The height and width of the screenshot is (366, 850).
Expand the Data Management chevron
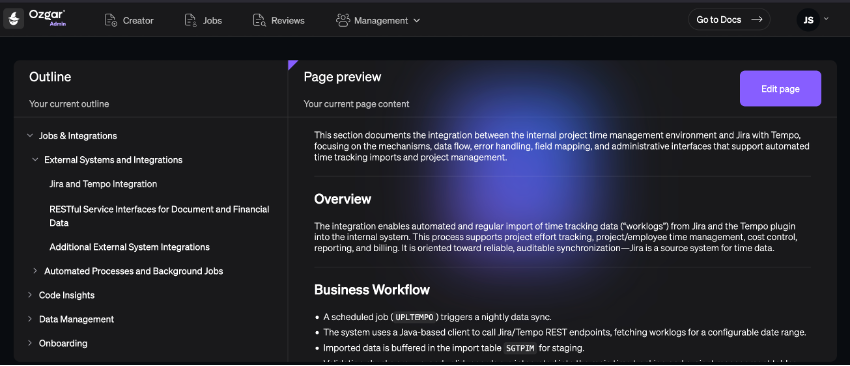tap(30, 319)
